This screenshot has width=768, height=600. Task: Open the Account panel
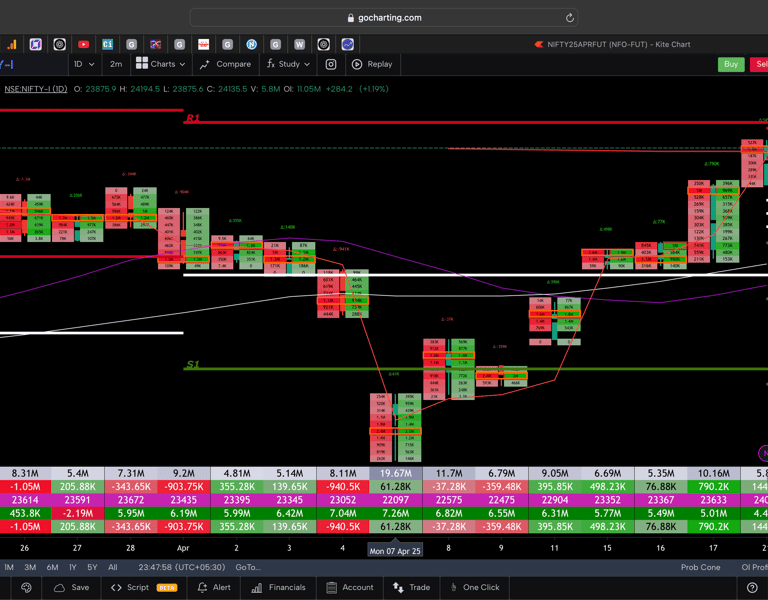pyautogui.click(x=350, y=587)
